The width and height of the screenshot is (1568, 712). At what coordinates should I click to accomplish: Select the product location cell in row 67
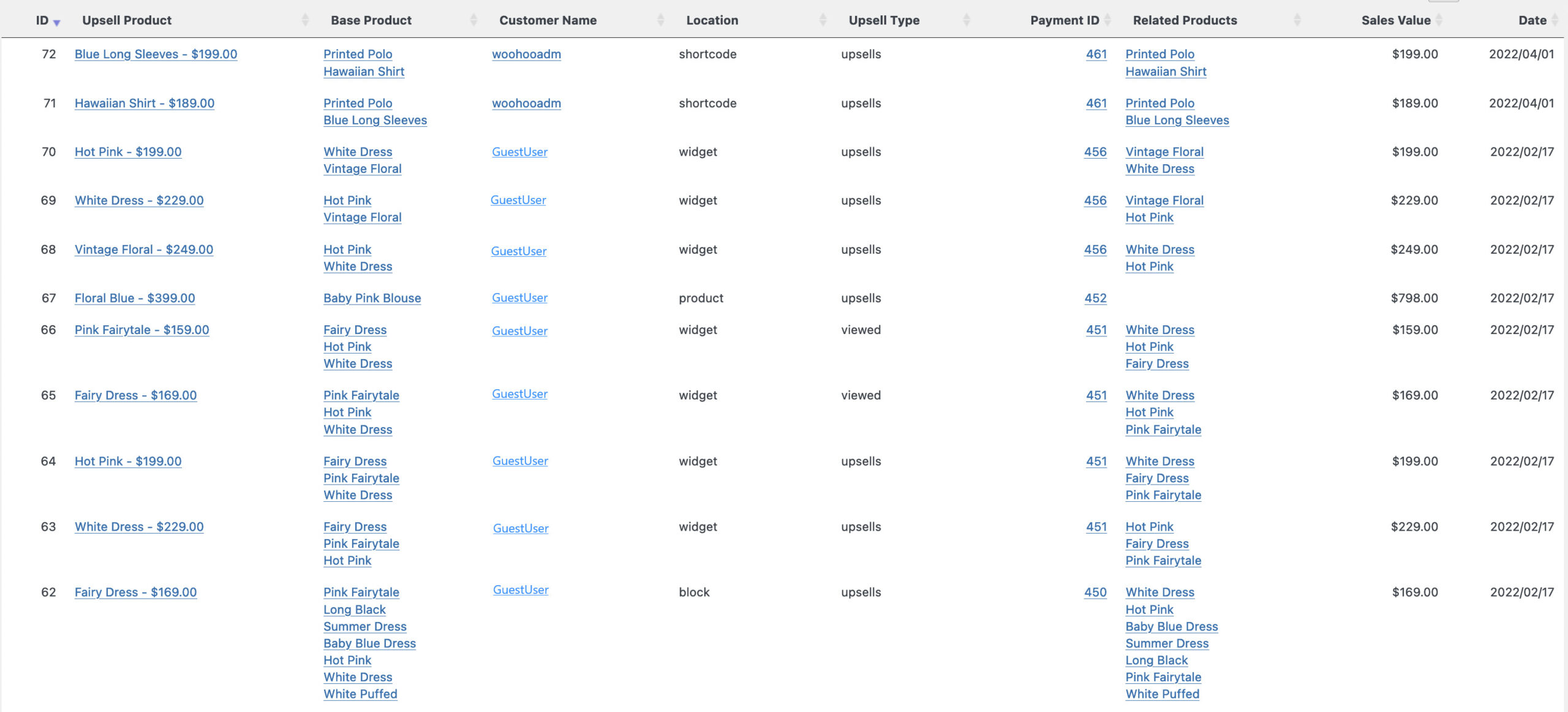[701, 298]
